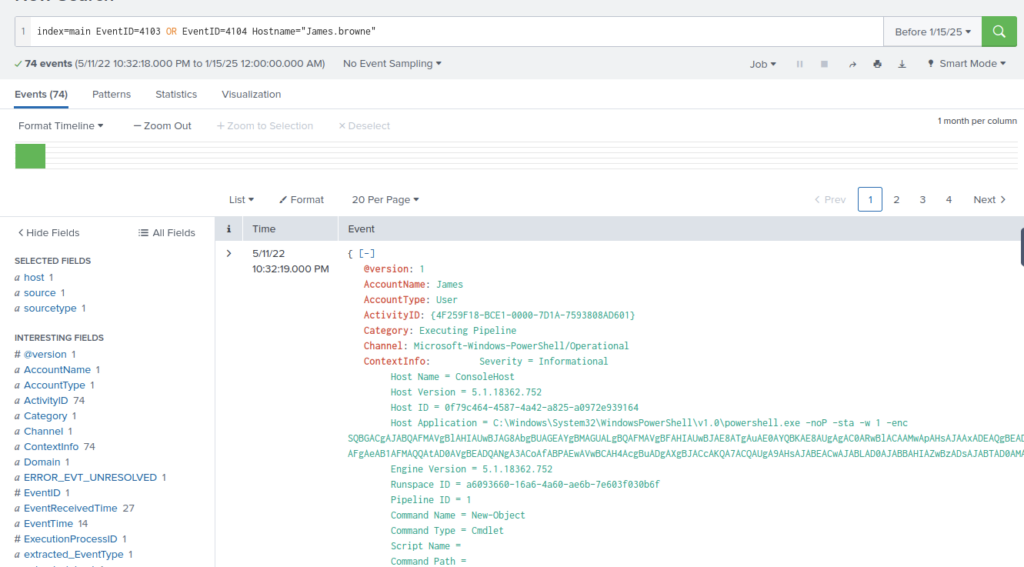Select current page 1 button
This screenshot has height=567, width=1024.
(870, 199)
